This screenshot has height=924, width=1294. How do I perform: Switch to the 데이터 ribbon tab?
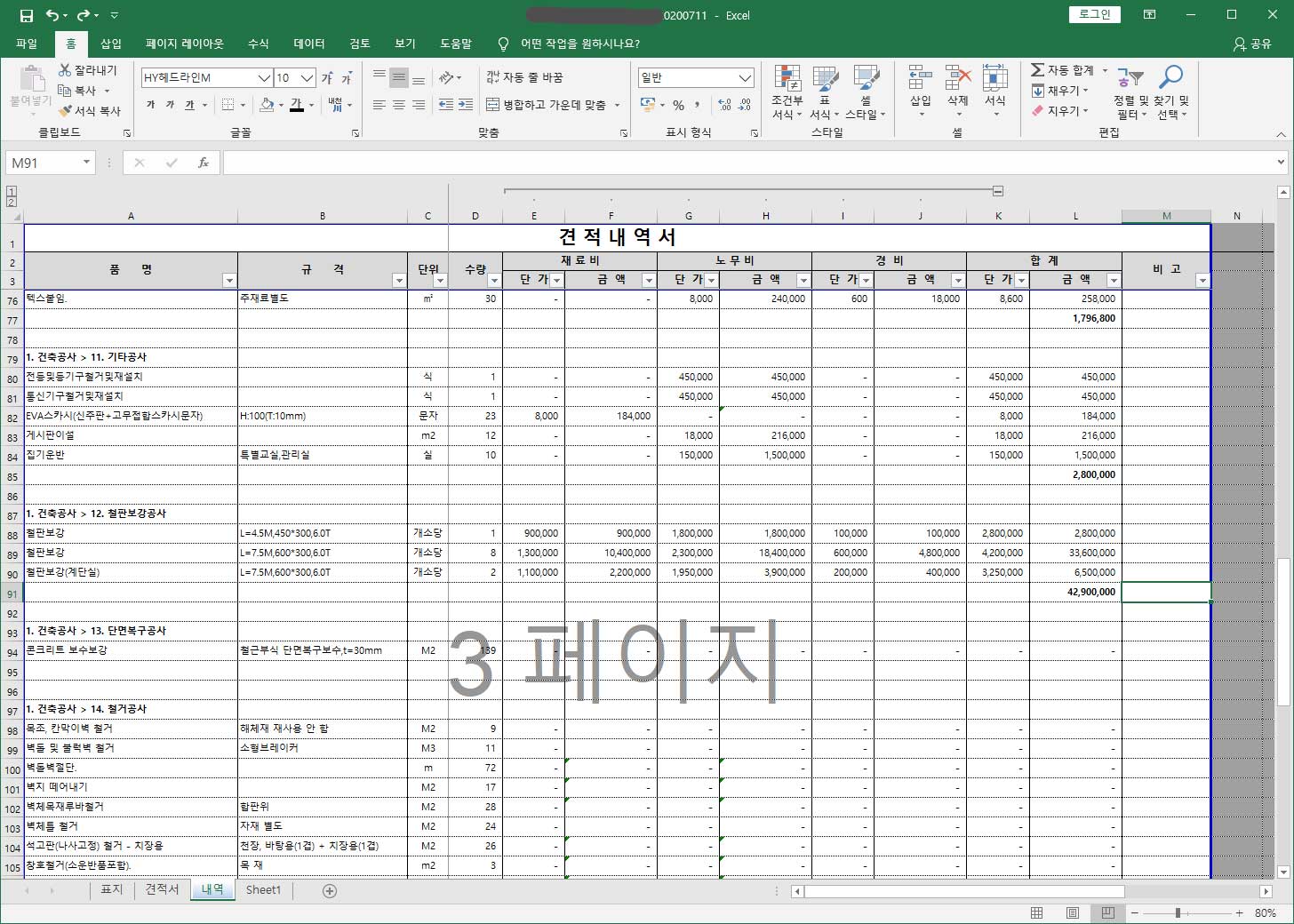pos(308,44)
